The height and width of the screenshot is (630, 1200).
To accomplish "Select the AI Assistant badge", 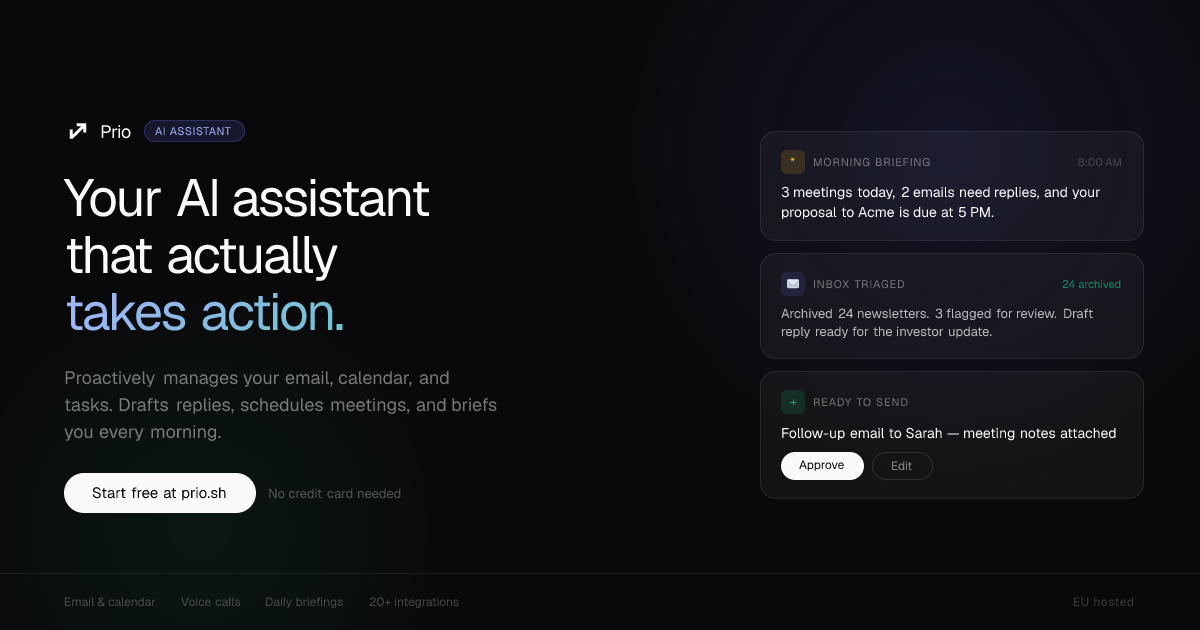I will click(x=194, y=130).
